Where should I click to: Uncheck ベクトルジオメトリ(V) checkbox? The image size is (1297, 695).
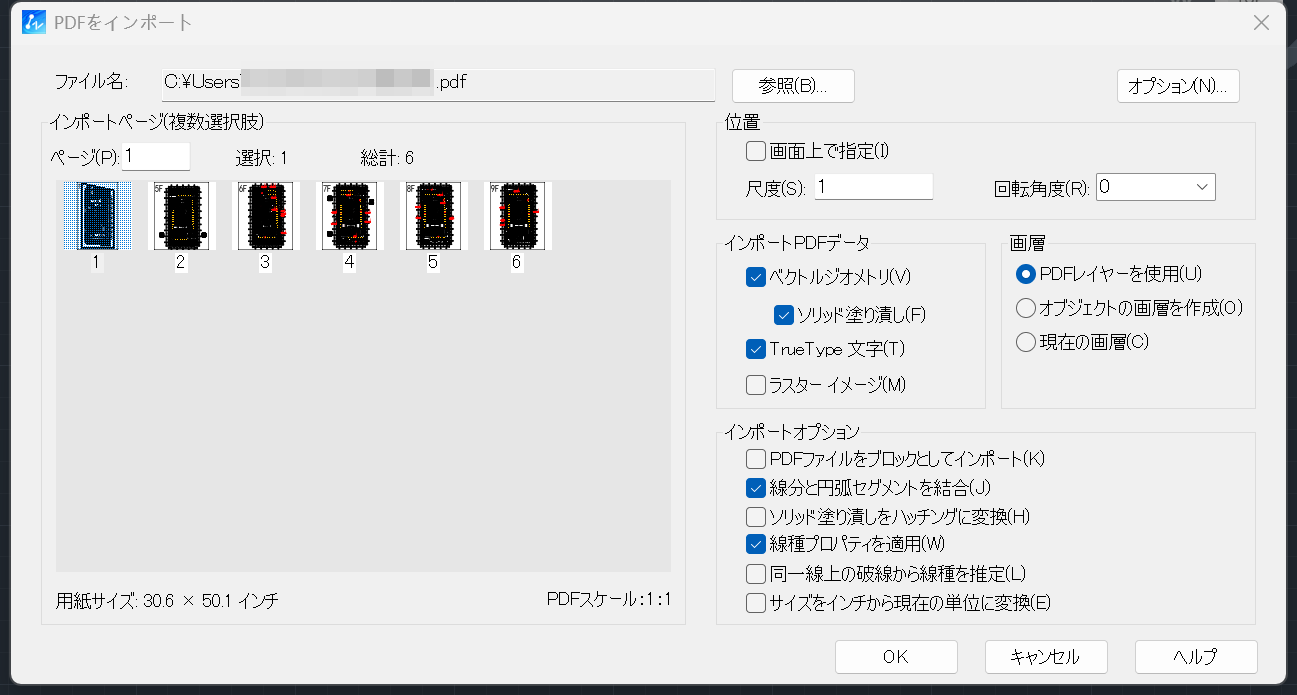click(x=756, y=277)
